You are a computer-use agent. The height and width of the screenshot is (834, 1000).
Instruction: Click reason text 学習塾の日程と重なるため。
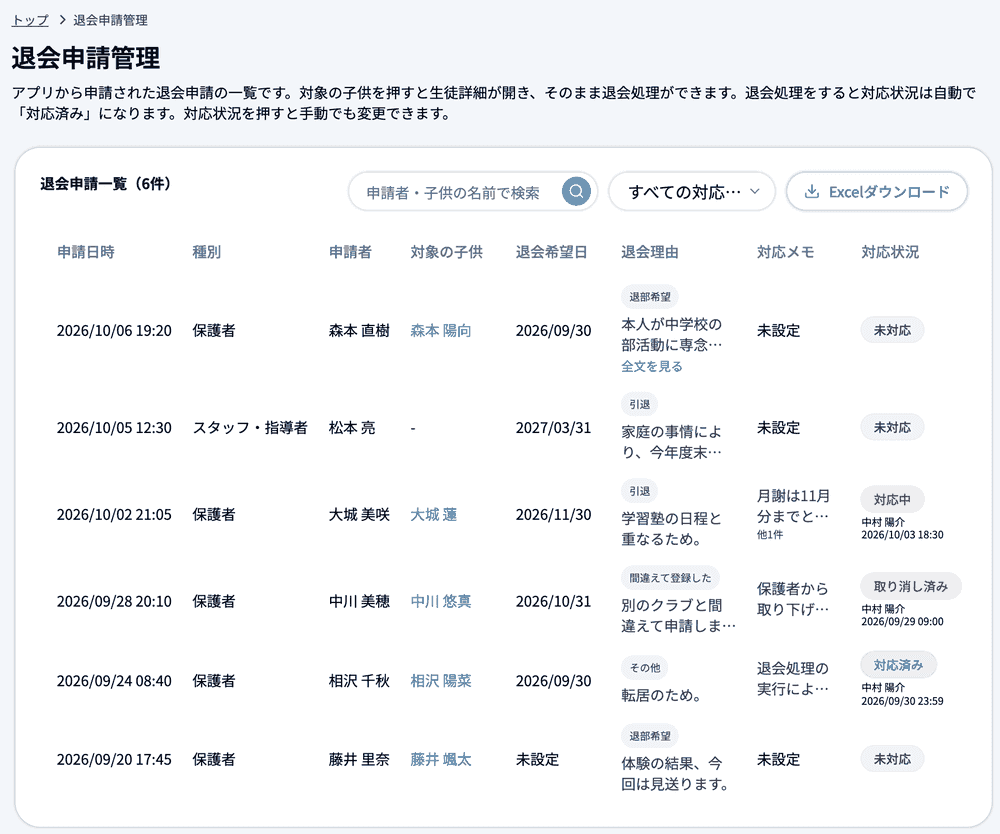coord(672,529)
